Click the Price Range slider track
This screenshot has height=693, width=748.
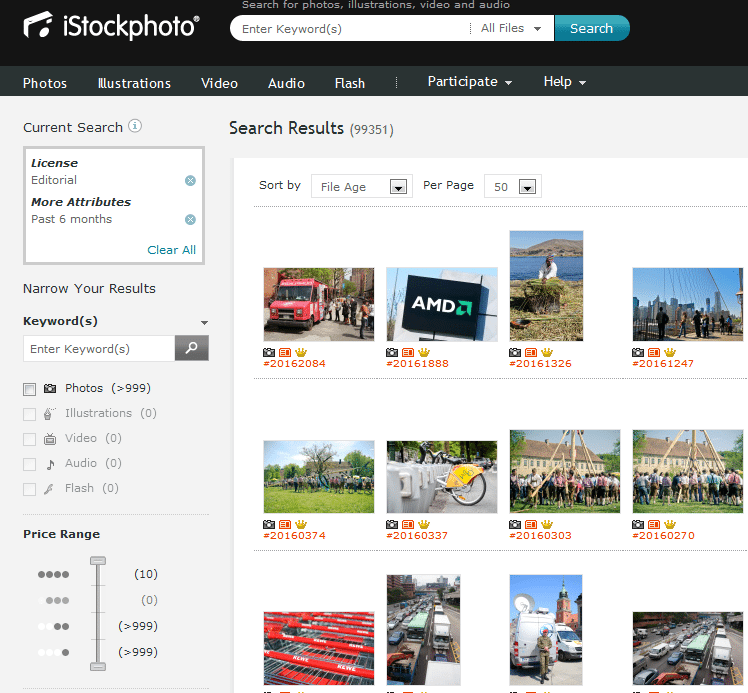98,613
